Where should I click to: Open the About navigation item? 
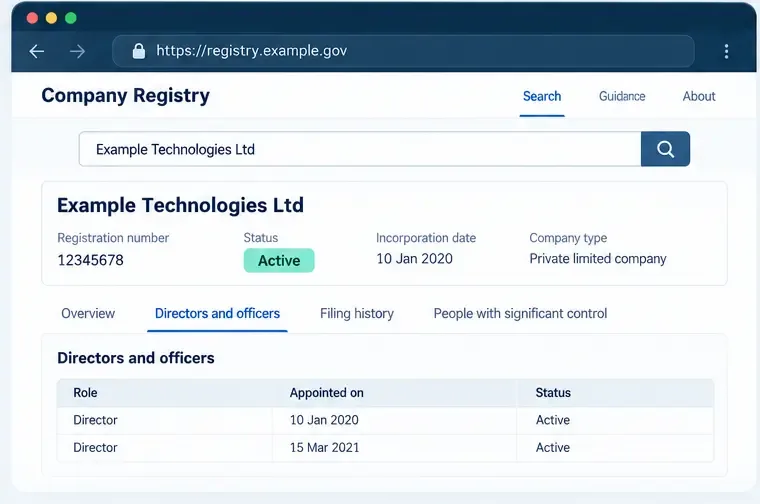pos(699,96)
